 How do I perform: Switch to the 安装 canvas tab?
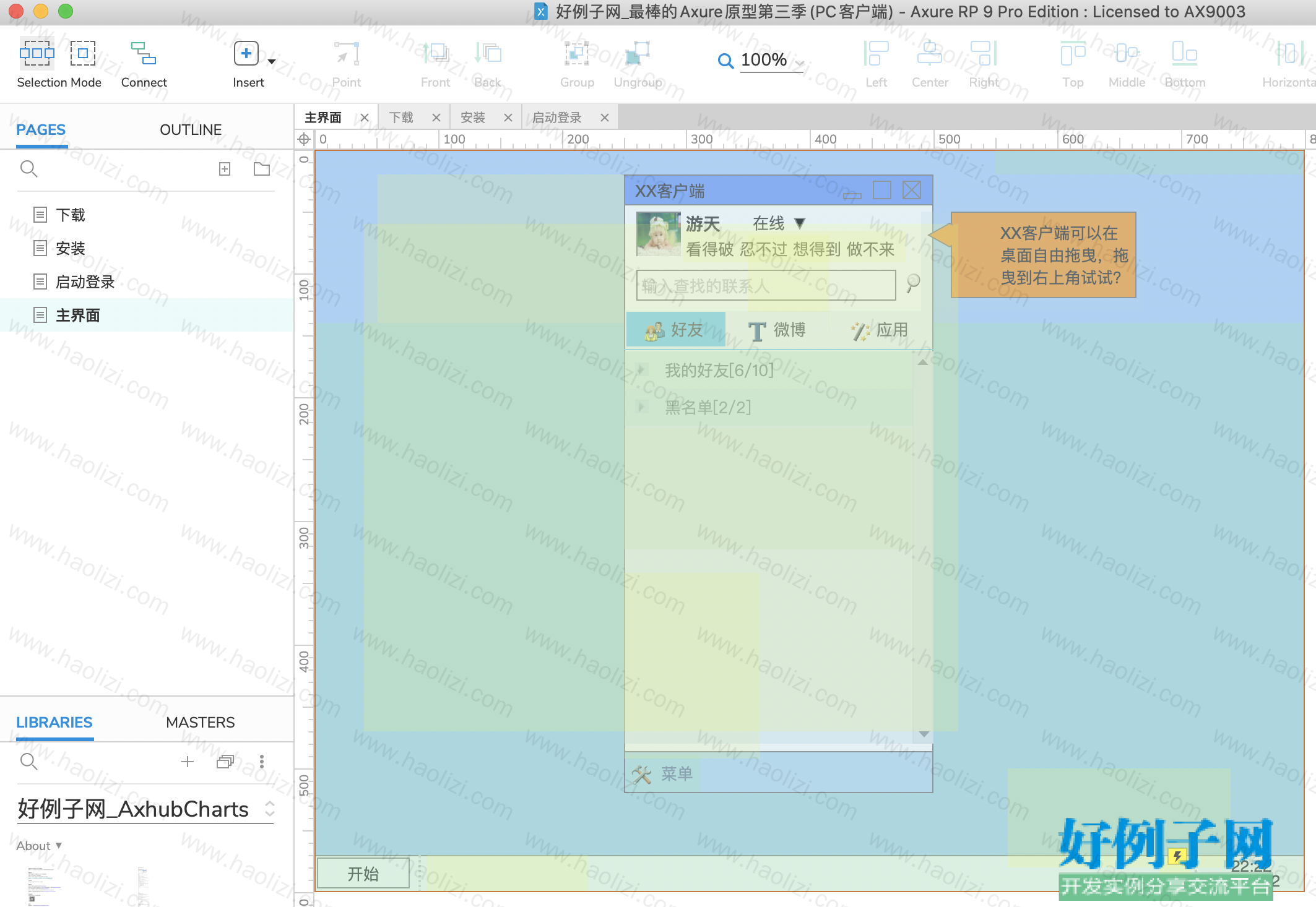pos(473,118)
